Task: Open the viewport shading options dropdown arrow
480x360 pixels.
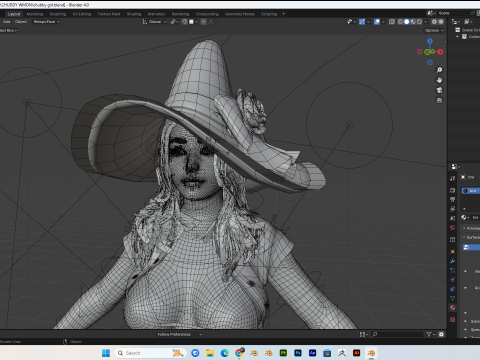Action: coord(426,22)
